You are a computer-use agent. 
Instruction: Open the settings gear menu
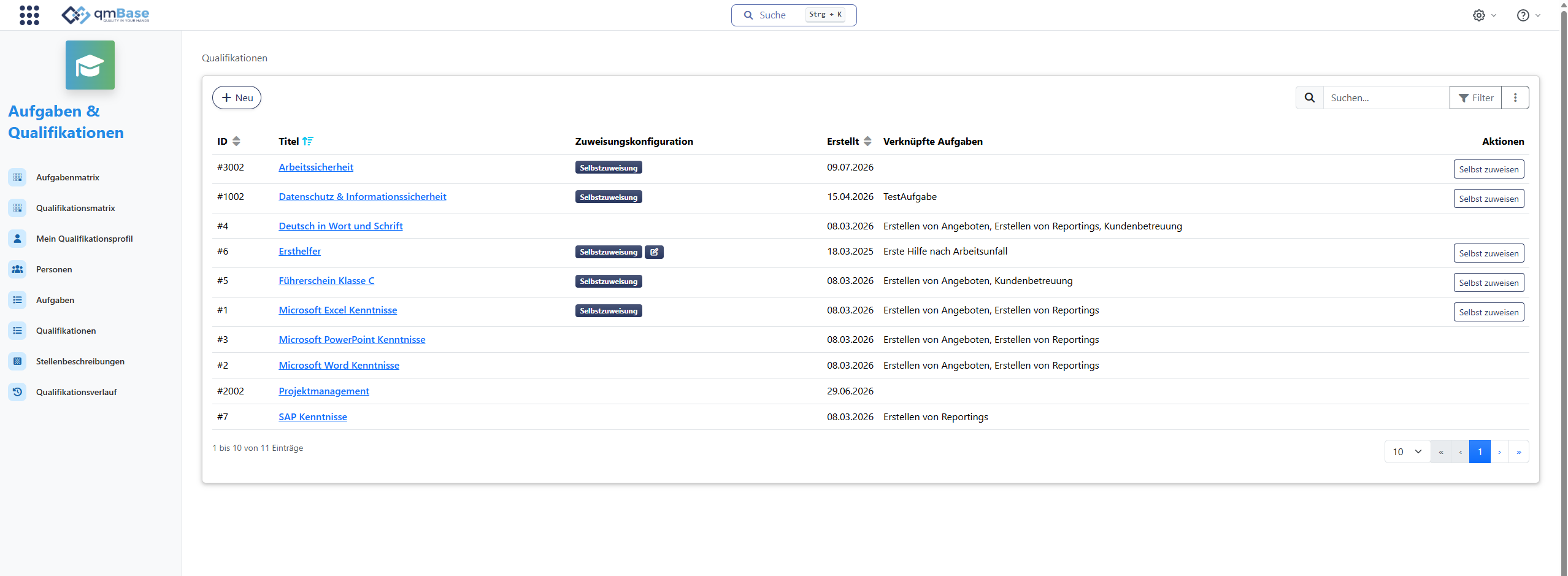tap(1484, 15)
